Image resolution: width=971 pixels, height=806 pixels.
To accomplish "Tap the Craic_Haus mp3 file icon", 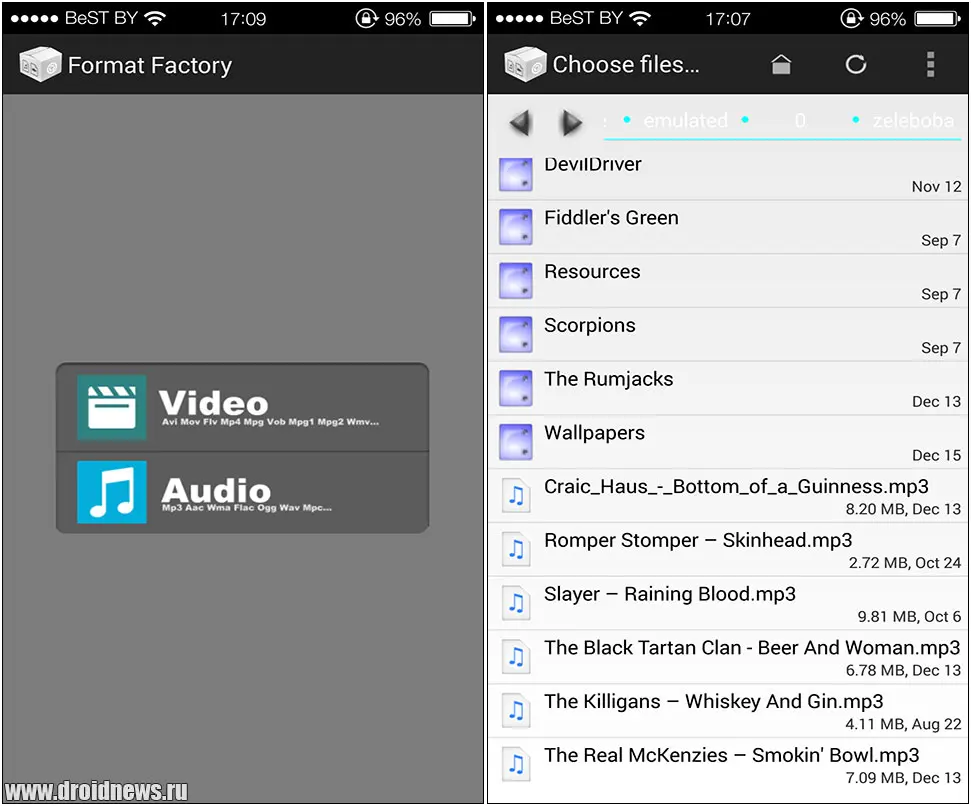I will point(516,495).
